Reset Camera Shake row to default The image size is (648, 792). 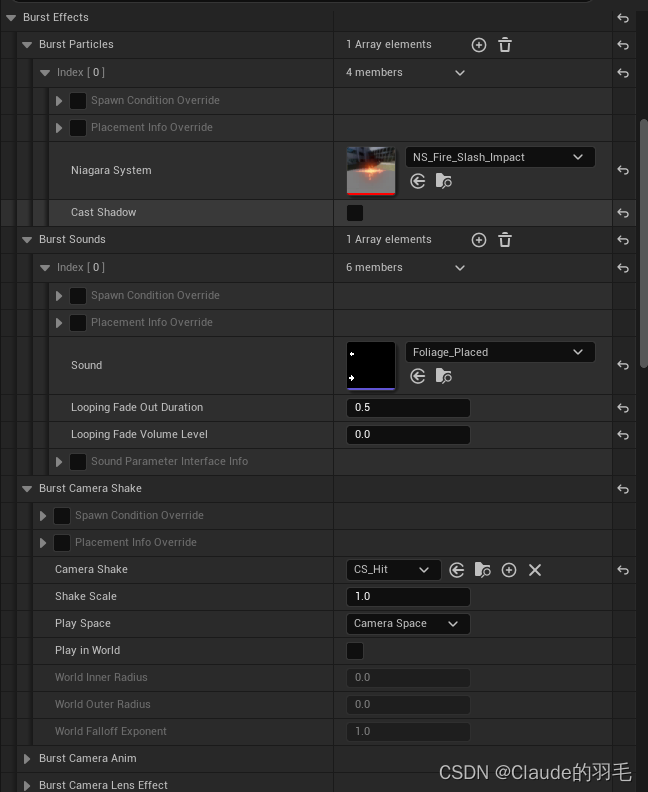pyautogui.click(x=623, y=570)
